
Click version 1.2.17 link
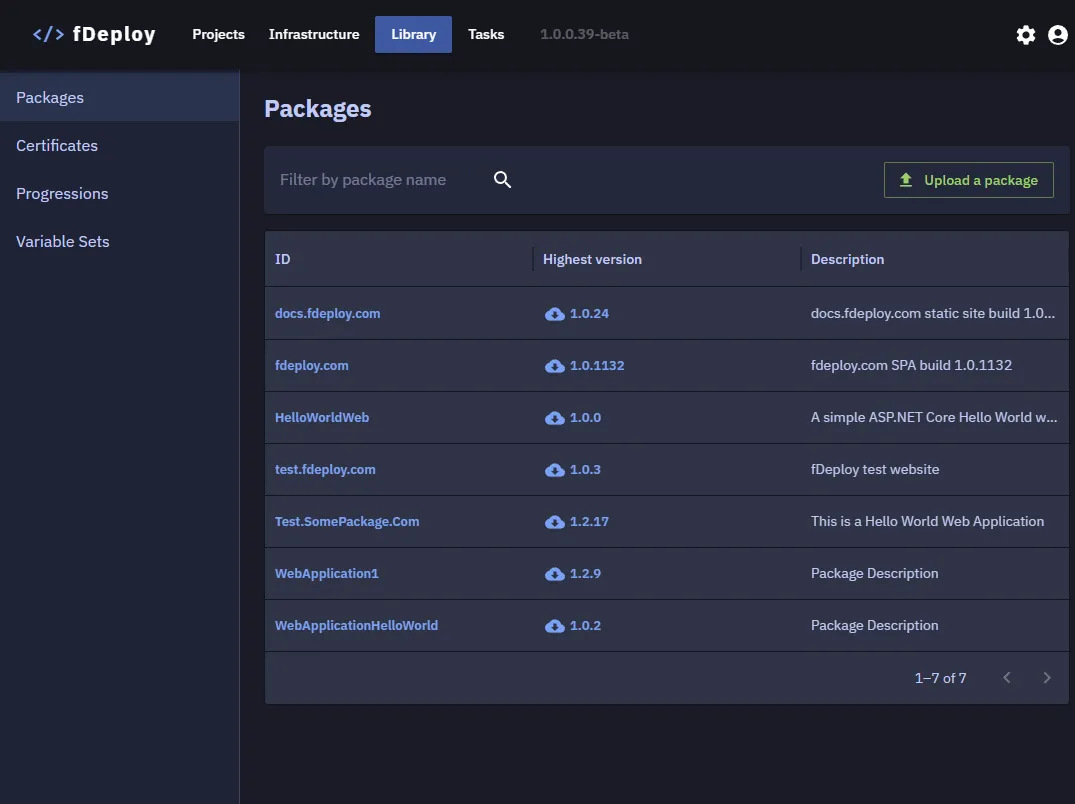tap(590, 522)
